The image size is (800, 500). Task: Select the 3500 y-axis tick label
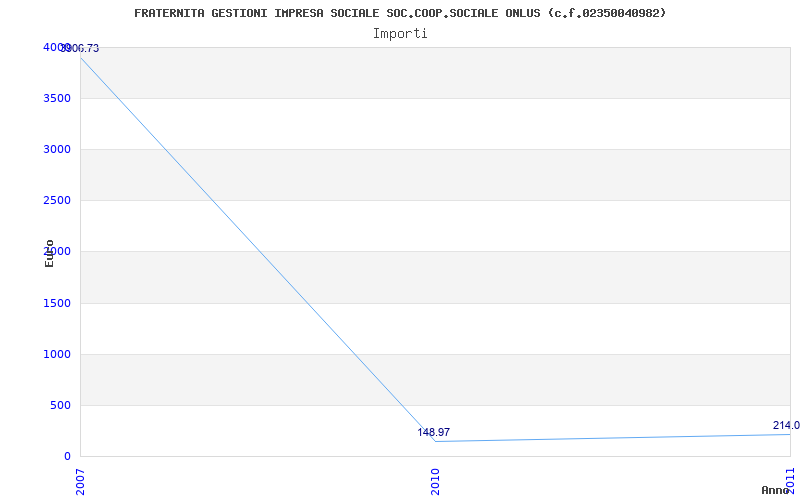coord(57,98)
